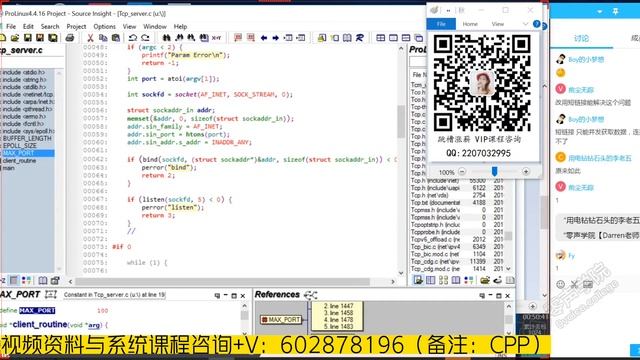640x360 pixels.
Task: Go back with the blue left arrow
Action: (x=264, y=38)
